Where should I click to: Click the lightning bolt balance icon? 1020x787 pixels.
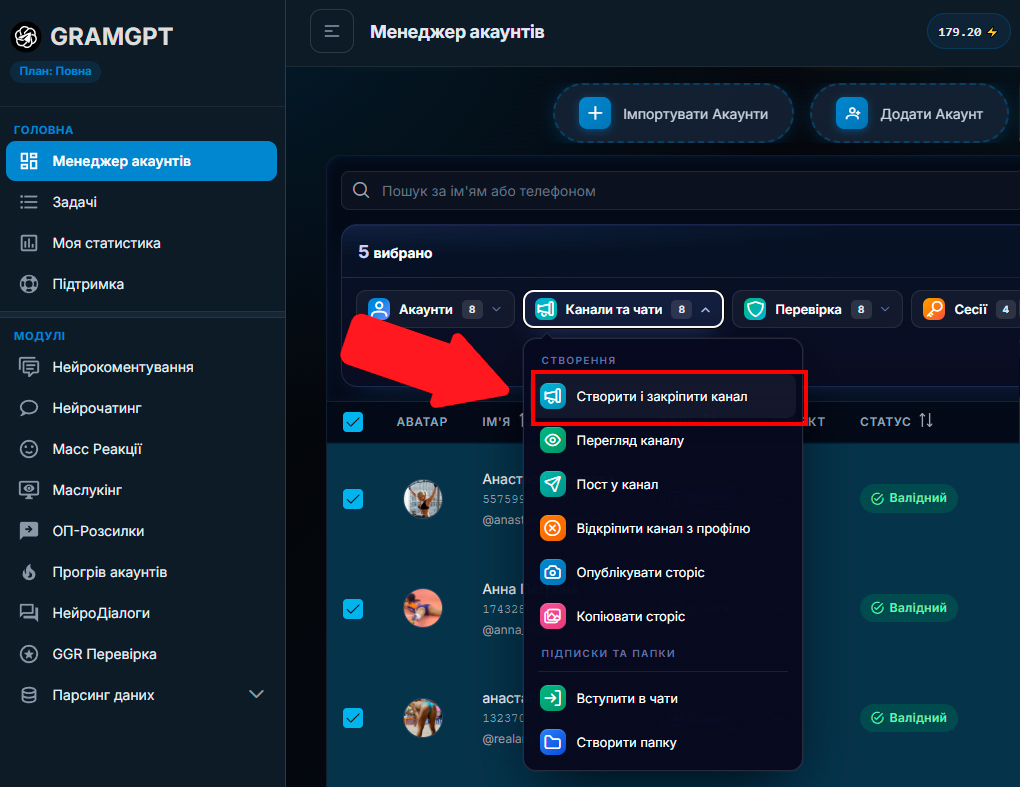tap(992, 32)
